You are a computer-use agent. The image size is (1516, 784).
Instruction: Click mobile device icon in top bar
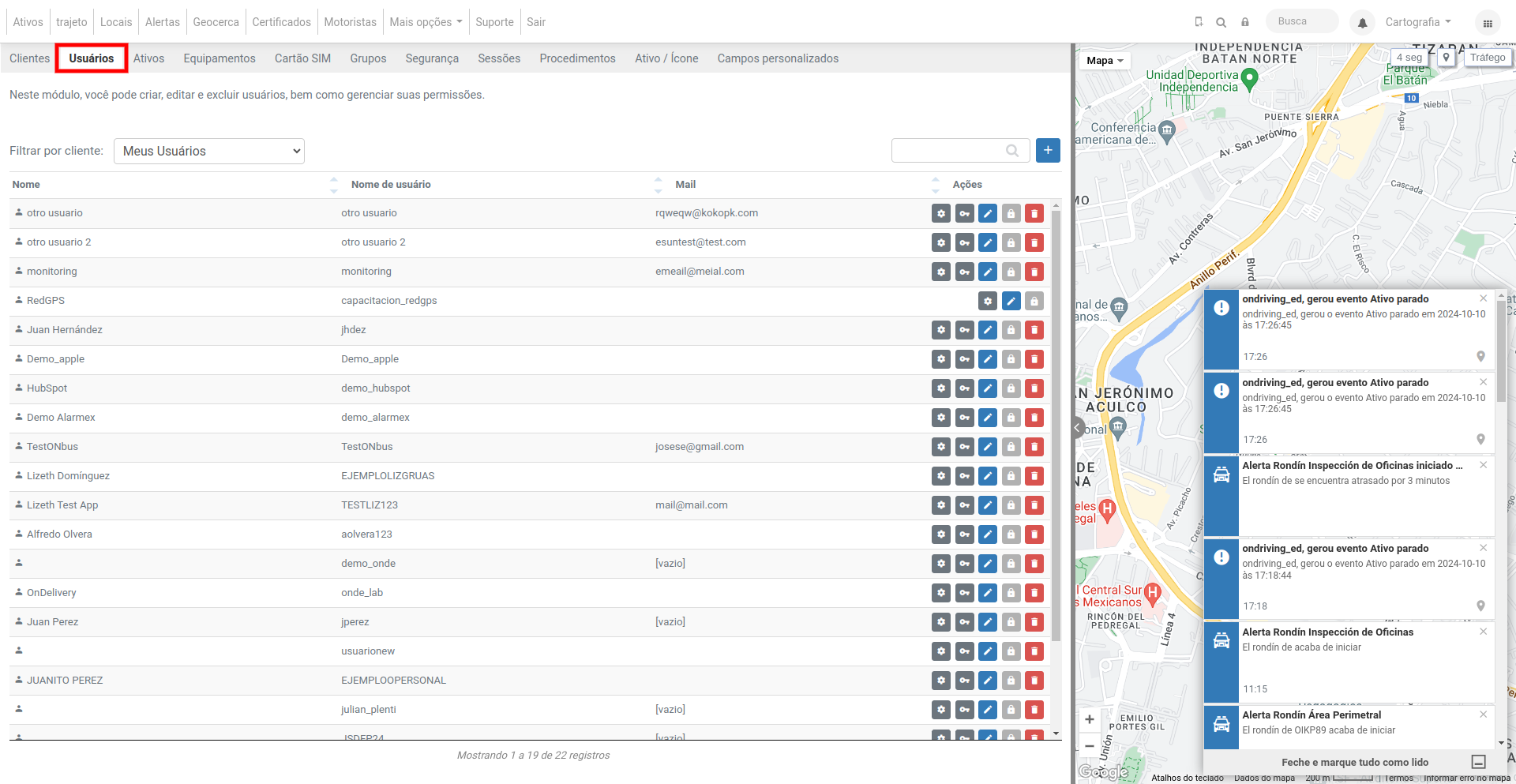coord(1199,22)
